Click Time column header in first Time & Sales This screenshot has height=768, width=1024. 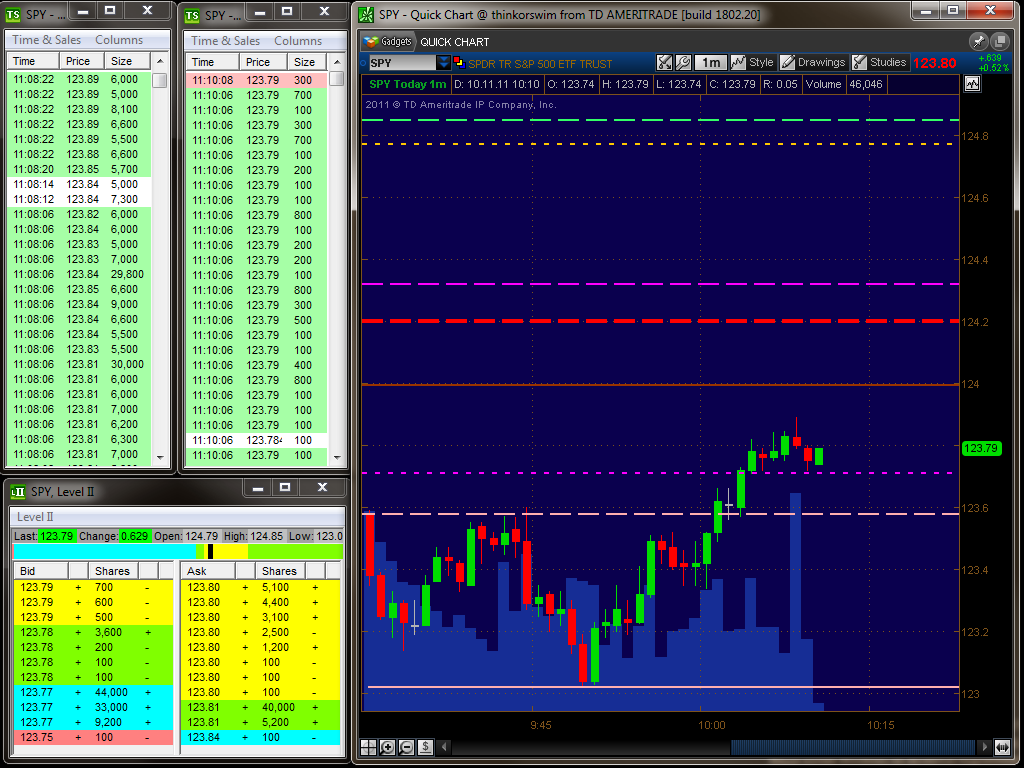click(x=33, y=61)
